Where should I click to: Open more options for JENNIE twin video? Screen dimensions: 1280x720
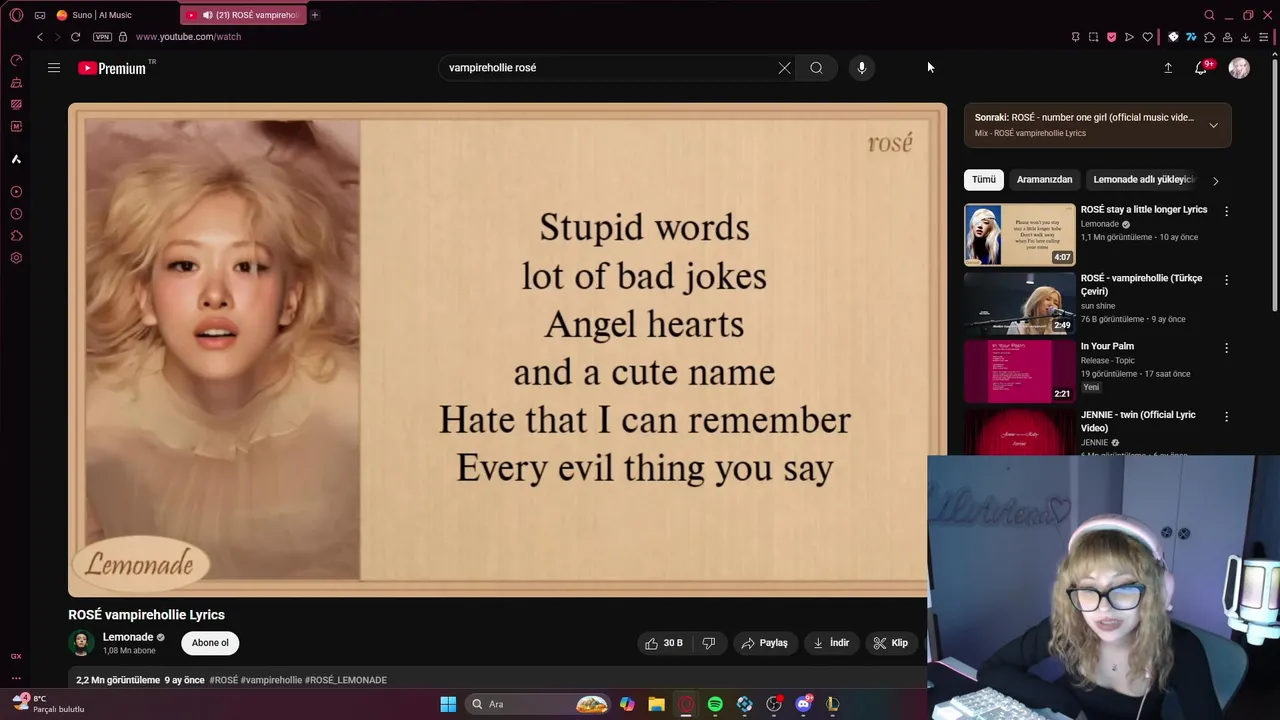[x=1226, y=416]
